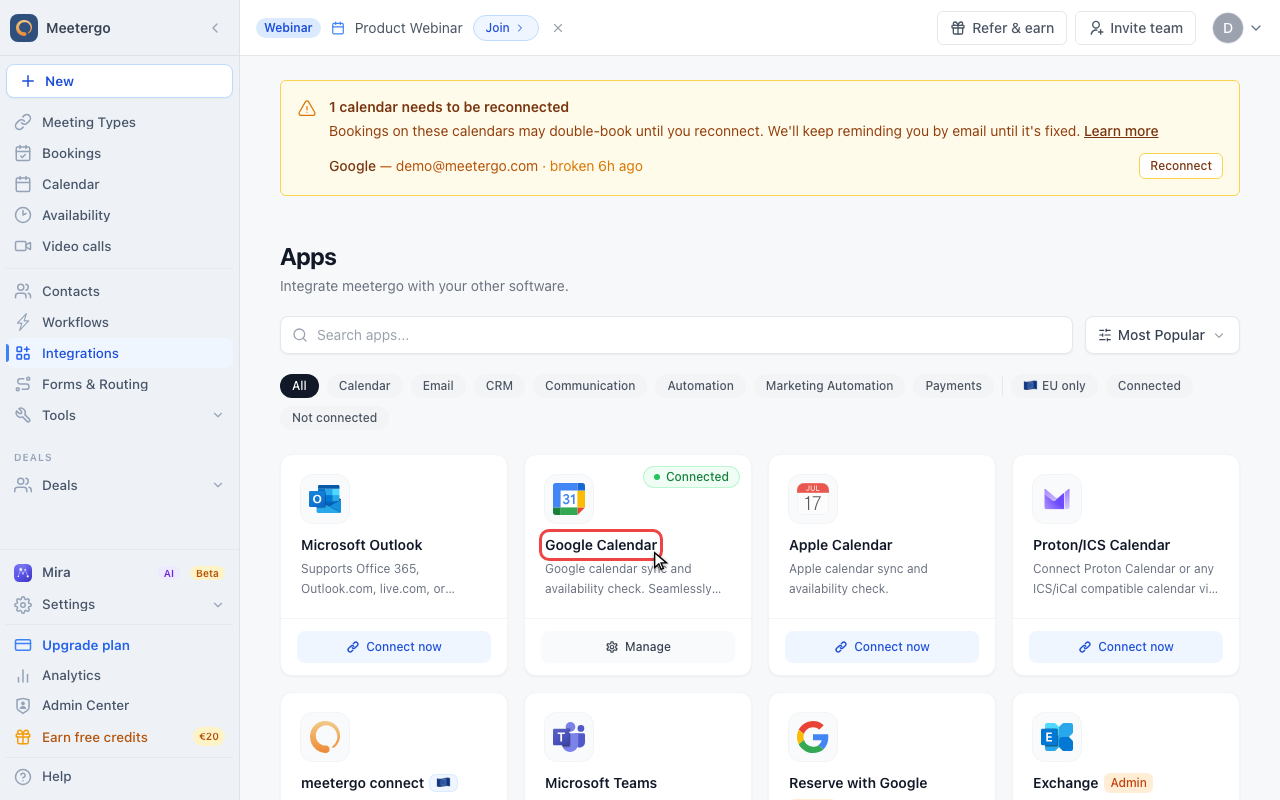
Task: Select the Communication filter chip
Action: coord(590,386)
